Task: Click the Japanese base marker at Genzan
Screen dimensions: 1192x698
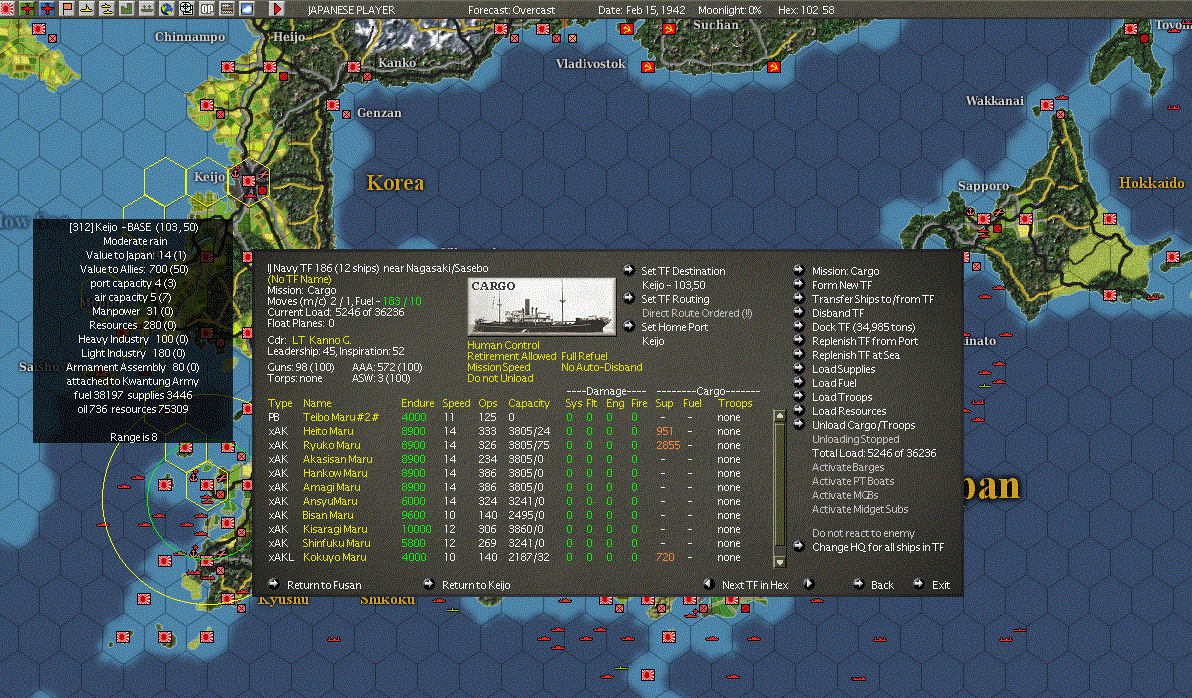Action: pos(332,105)
